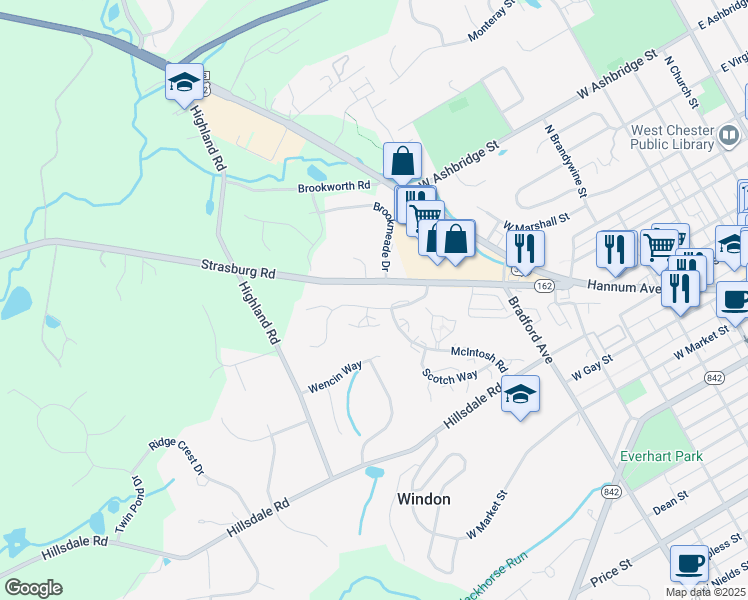Select the Everhart Park label
The width and height of the screenshot is (748, 600).
[661, 456]
